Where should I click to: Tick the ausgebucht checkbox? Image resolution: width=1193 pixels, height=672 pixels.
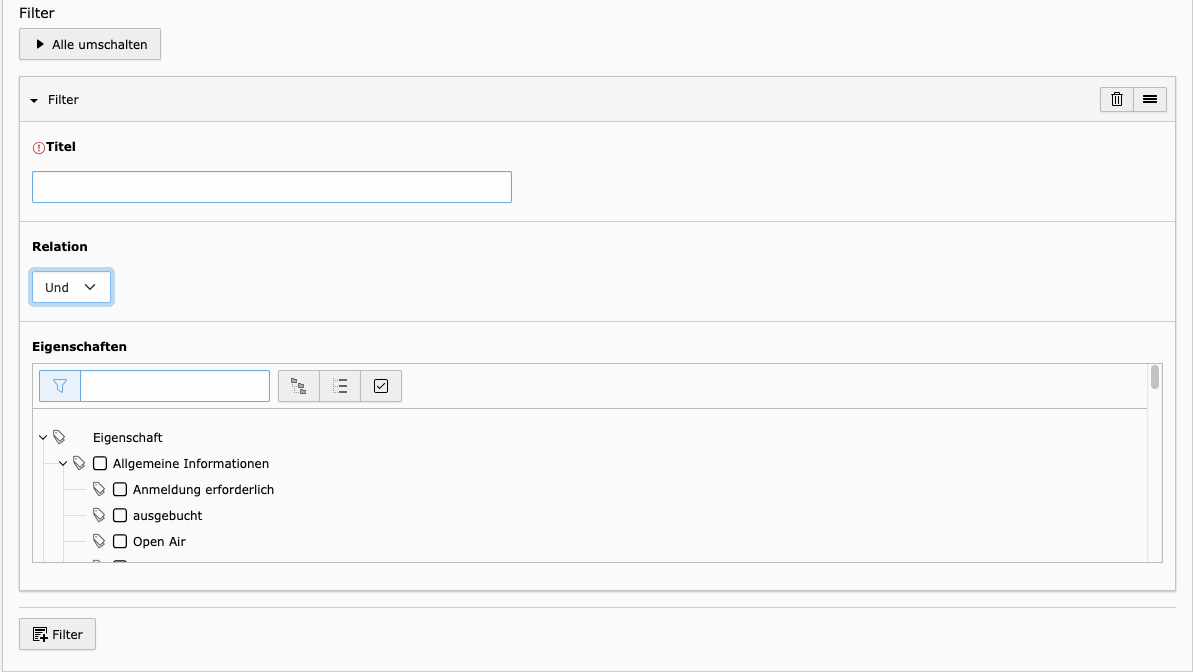point(120,516)
